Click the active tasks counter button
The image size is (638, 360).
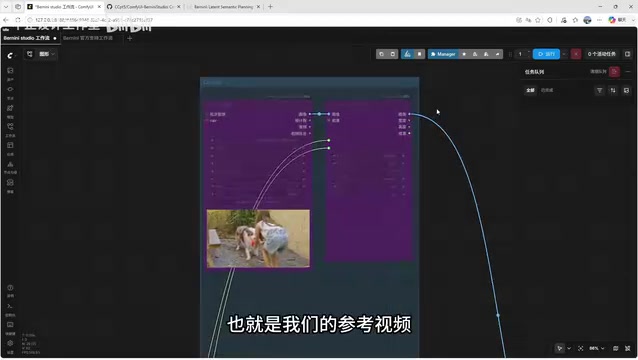[601, 54]
